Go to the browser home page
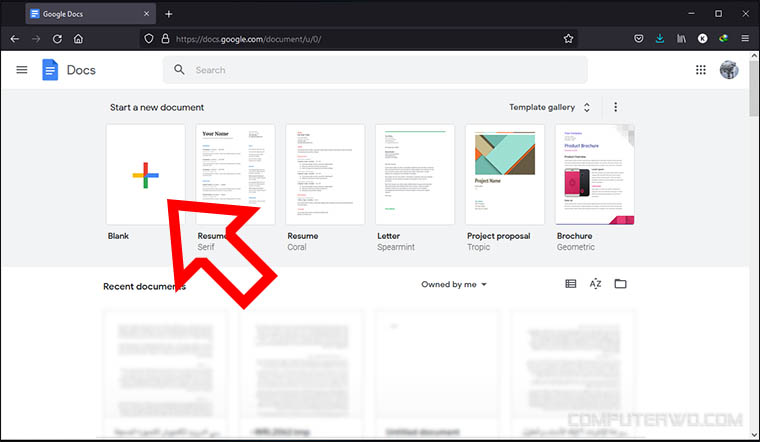The image size is (760, 442). pos(79,39)
